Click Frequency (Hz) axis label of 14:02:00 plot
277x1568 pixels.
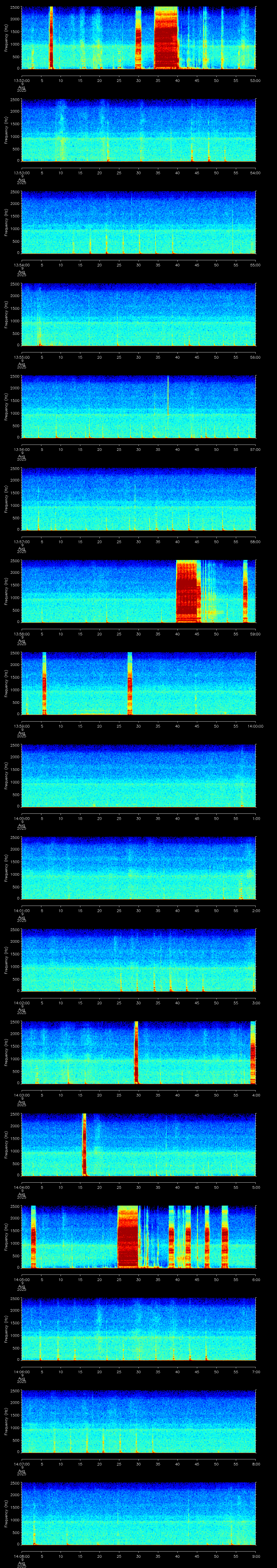coord(6,960)
